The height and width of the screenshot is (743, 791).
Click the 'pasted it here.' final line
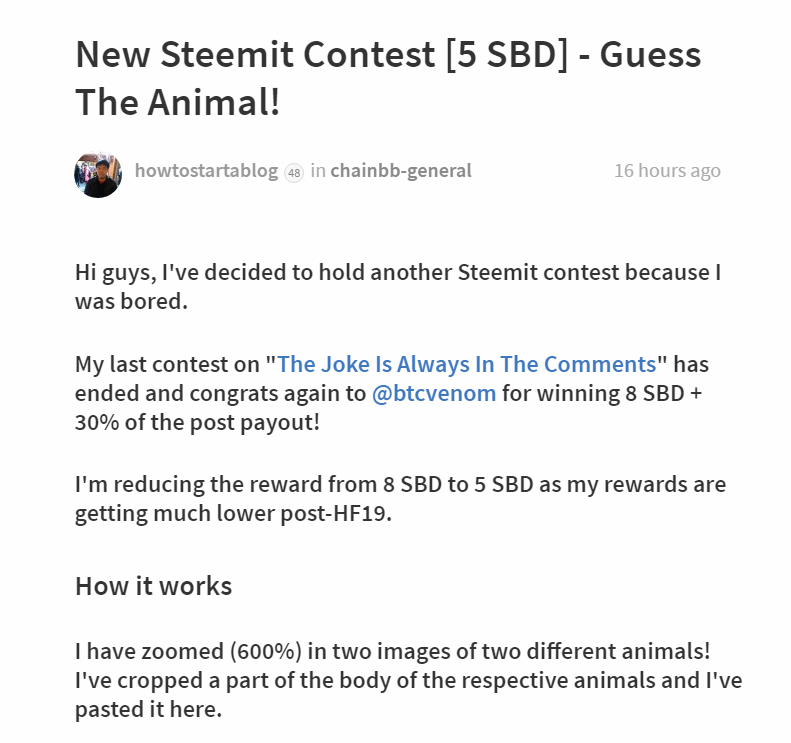click(148, 710)
